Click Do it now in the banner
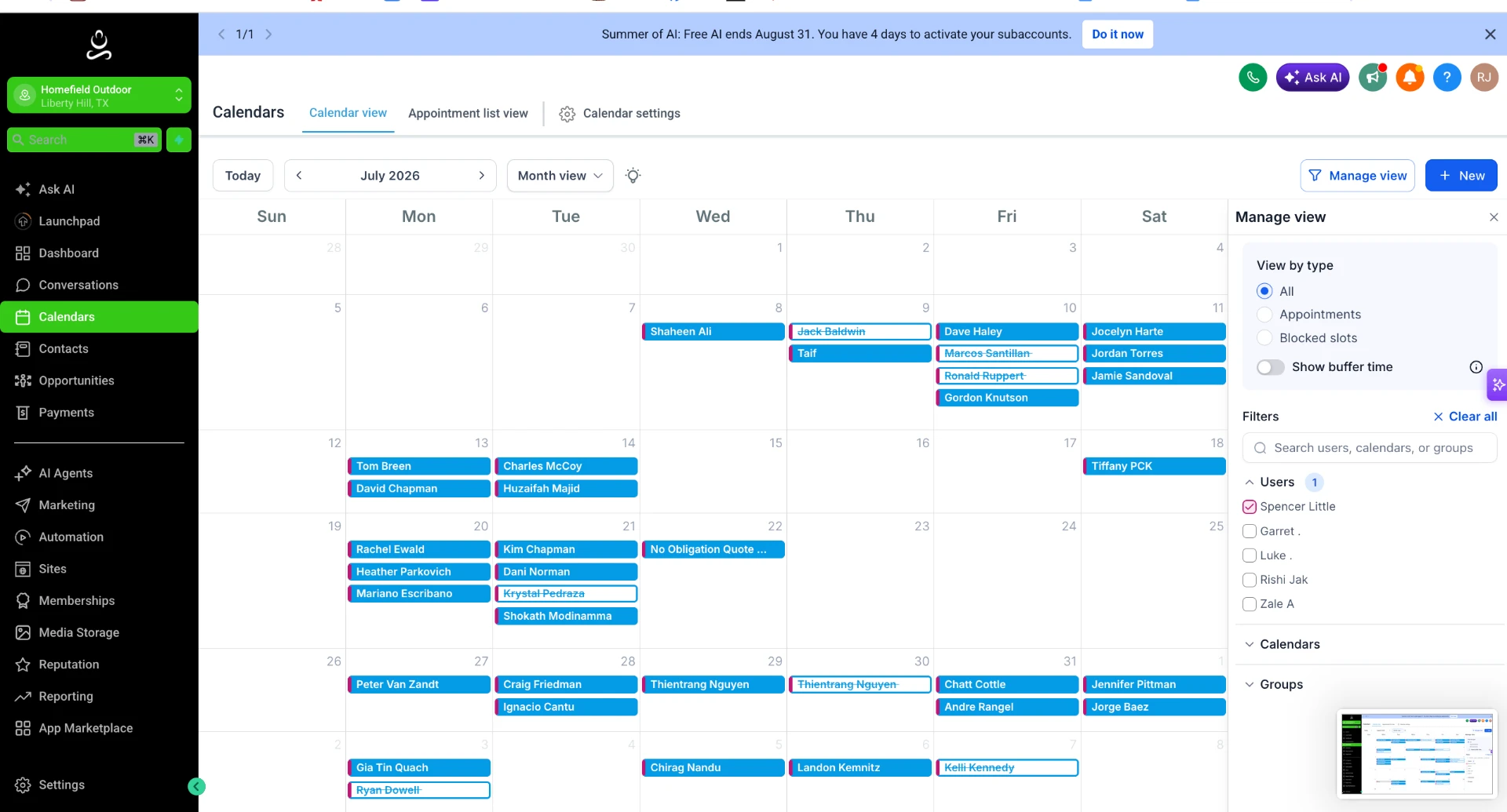This screenshot has height=812, width=1507. 1117,35
